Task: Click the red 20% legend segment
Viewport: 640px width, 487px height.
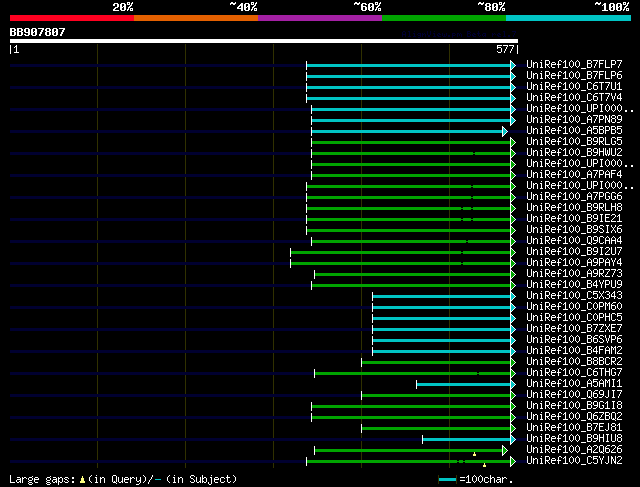Action: coord(72,18)
